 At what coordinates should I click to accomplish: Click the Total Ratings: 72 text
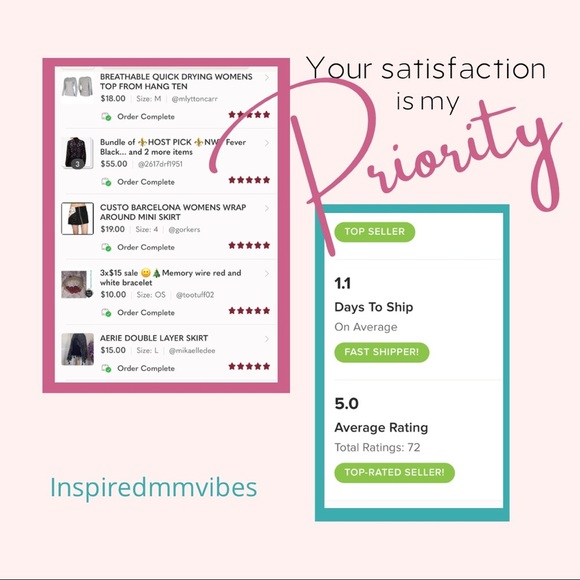[377, 448]
